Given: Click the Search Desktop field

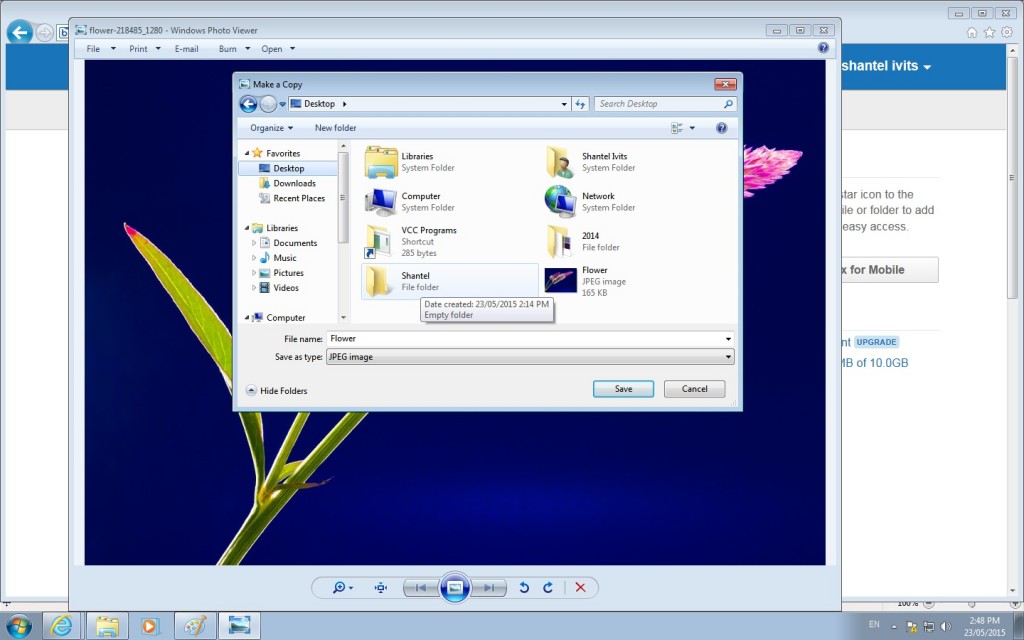Looking at the screenshot, I should click(665, 104).
